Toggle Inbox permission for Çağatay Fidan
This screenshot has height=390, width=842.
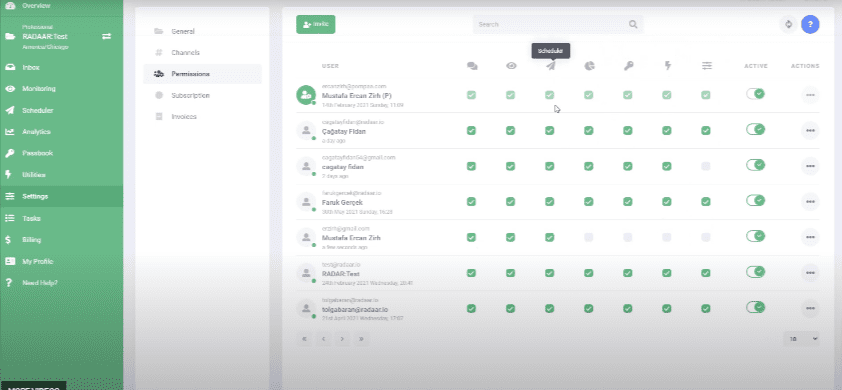471,131
